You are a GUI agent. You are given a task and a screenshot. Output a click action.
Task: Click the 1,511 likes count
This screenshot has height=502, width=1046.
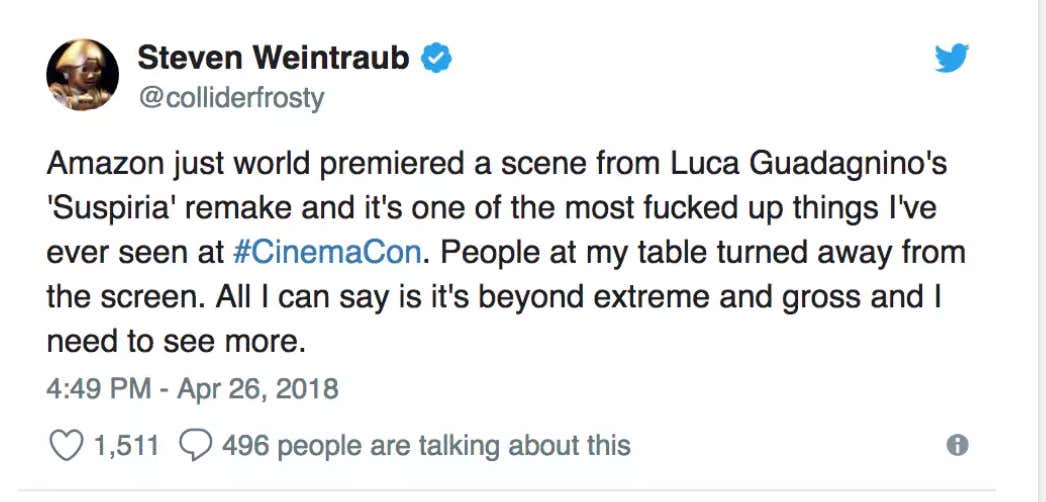coord(126,445)
